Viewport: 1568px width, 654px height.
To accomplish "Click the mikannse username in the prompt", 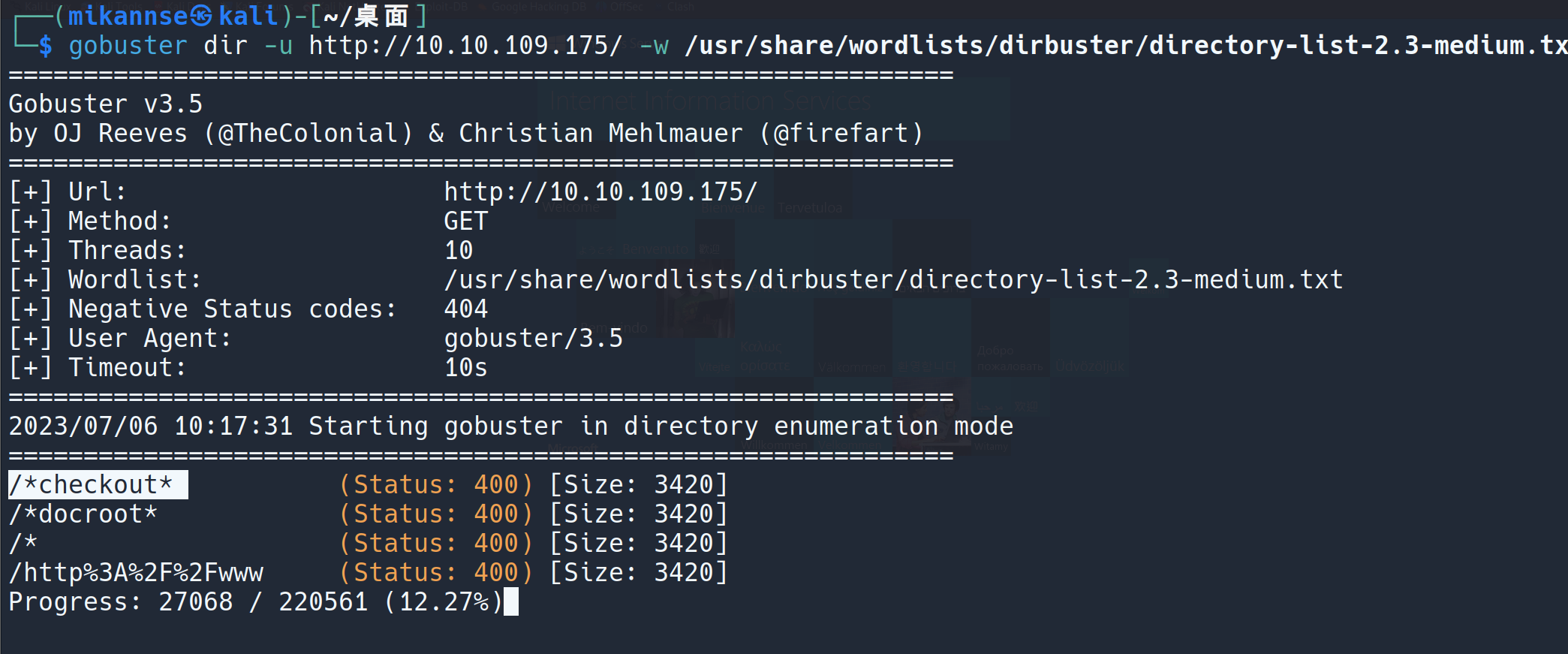I will (128, 16).
